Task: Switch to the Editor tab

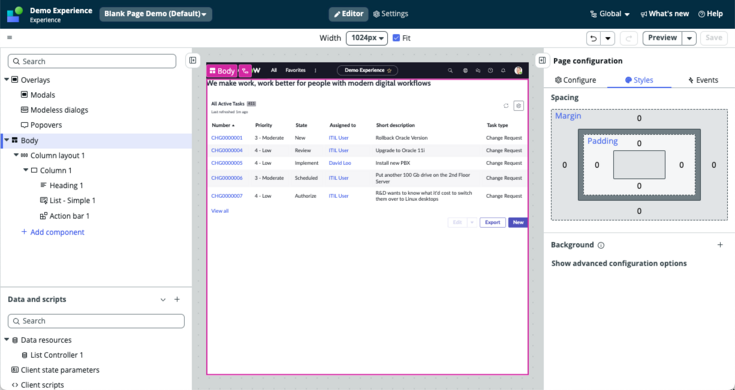Action: tap(348, 14)
